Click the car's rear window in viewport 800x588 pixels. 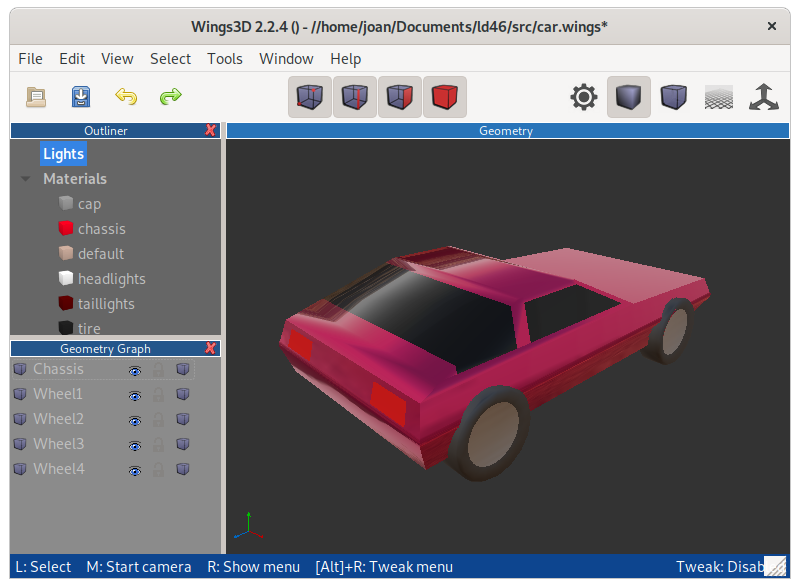tap(434, 316)
